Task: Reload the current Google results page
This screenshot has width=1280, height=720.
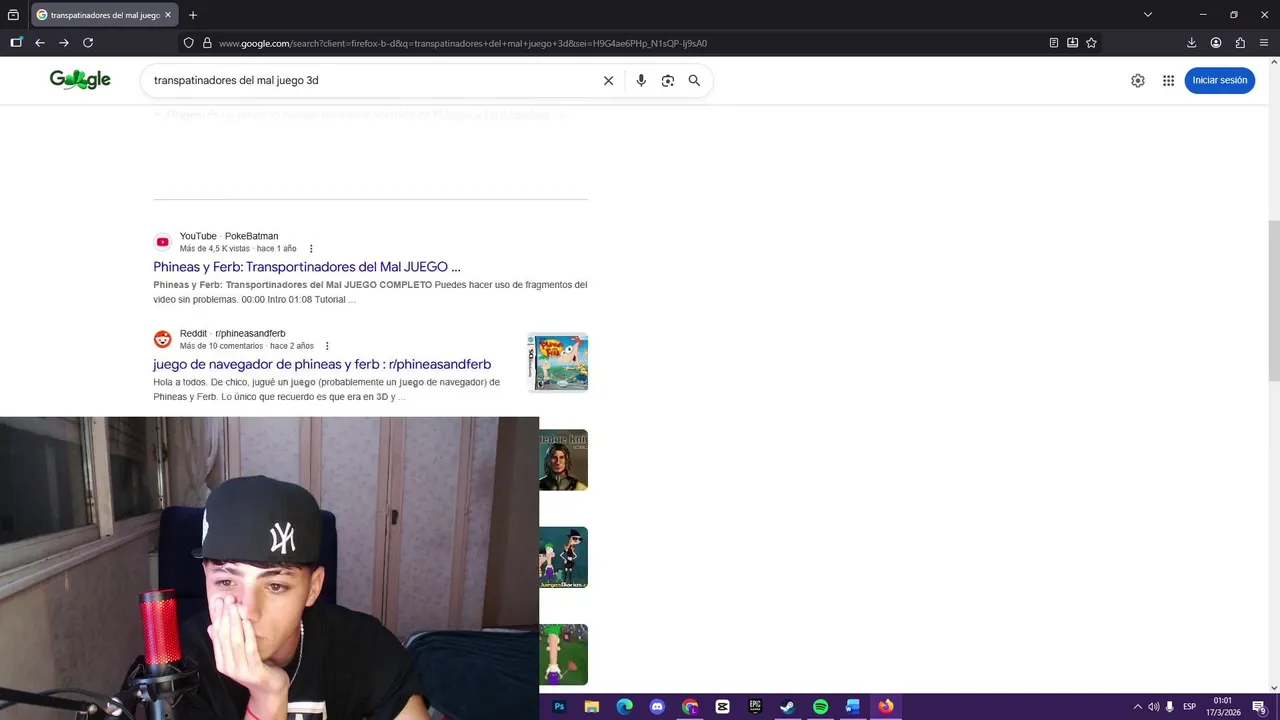Action: coord(88,43)
